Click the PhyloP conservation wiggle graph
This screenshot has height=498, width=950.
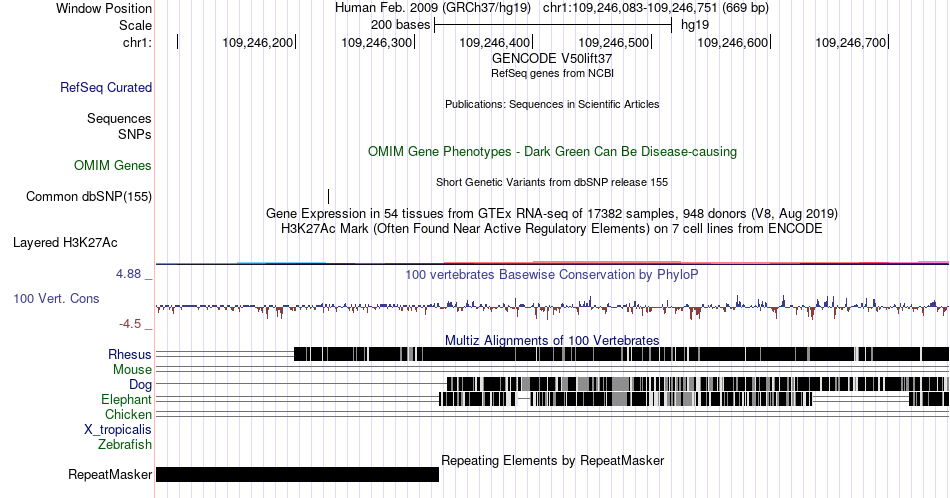click(x=552, y=308)
